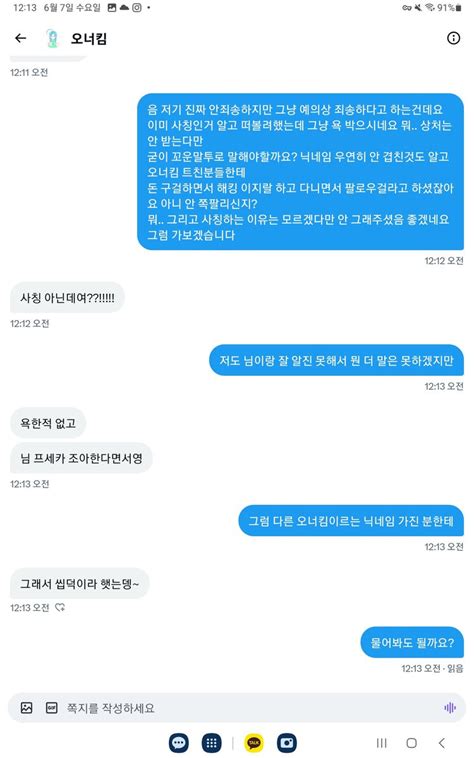Select the 물어봐도 될까요? message bubble

point(412,642)
